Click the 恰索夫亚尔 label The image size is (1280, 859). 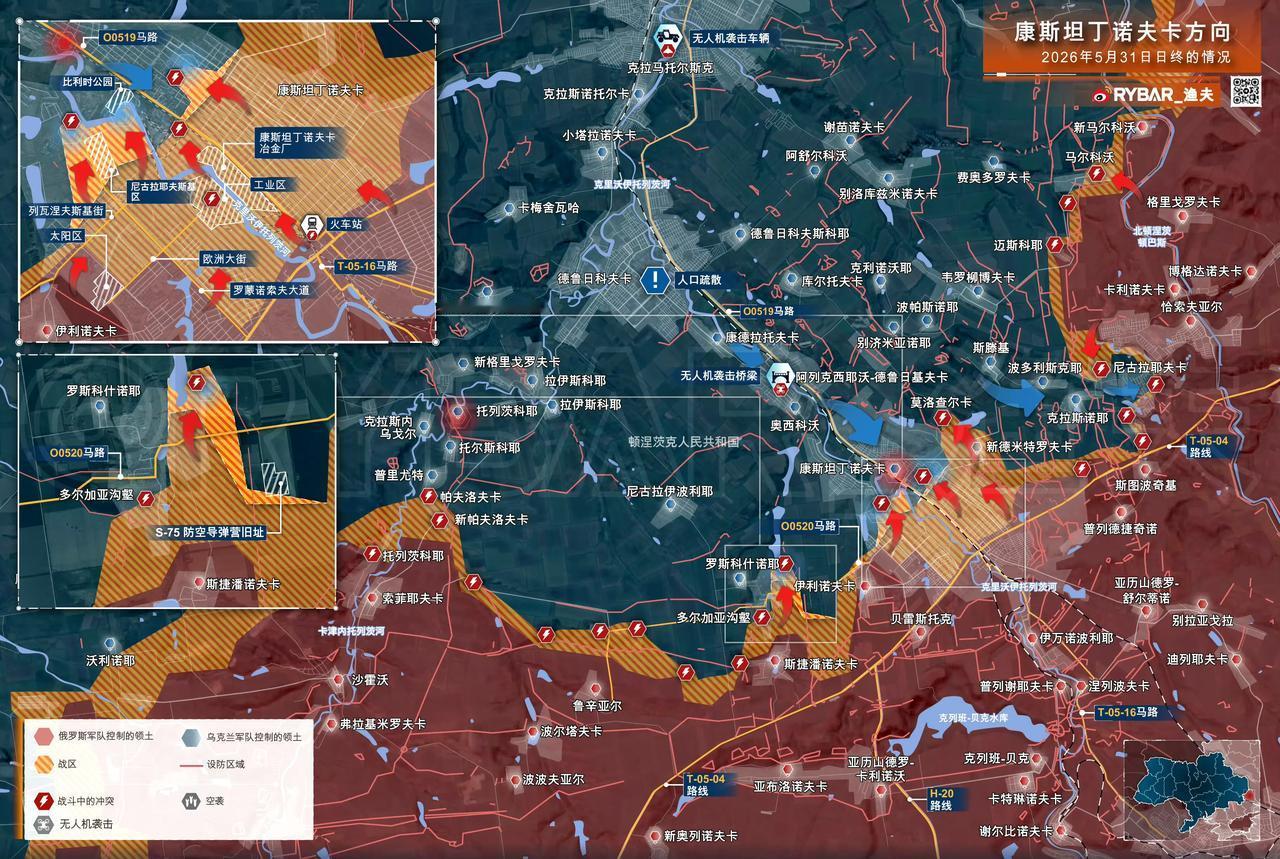tap(1191, 307)
